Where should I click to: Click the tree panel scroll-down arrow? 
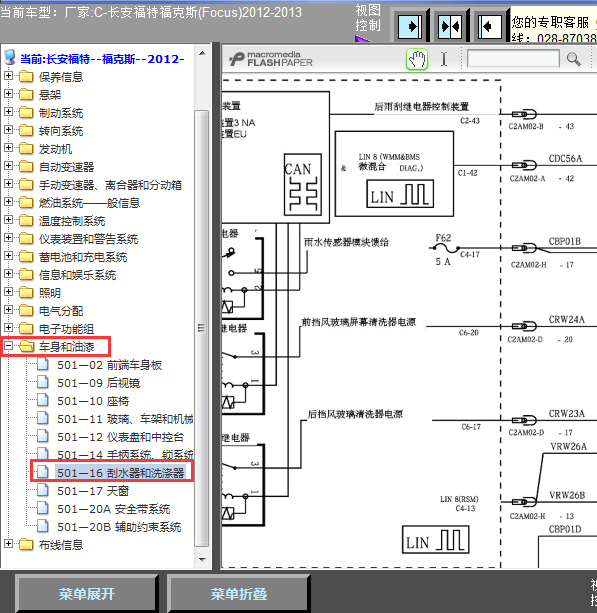(202, 559)
